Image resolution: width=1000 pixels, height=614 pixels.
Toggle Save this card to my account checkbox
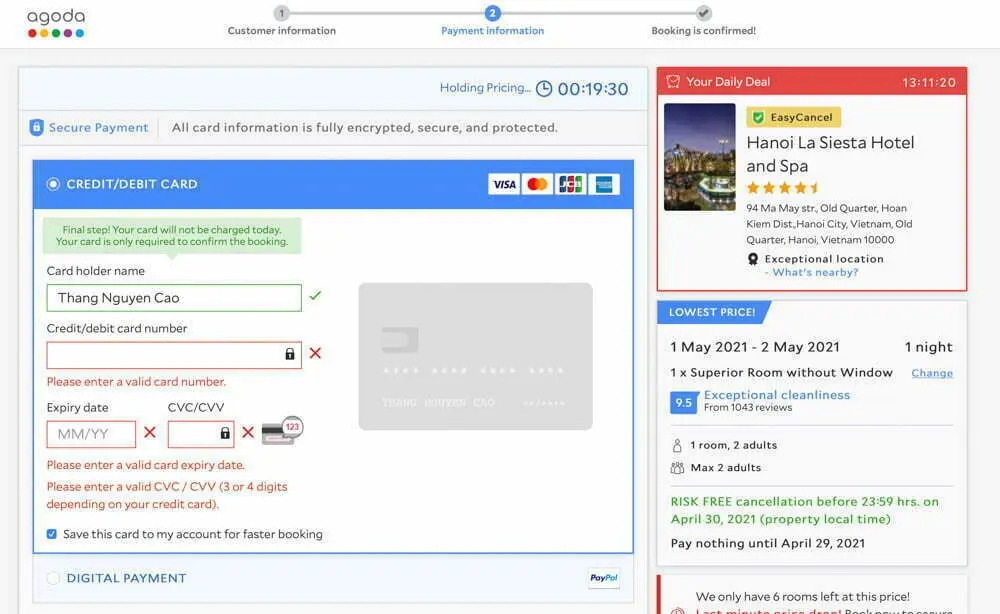(52, 534)
